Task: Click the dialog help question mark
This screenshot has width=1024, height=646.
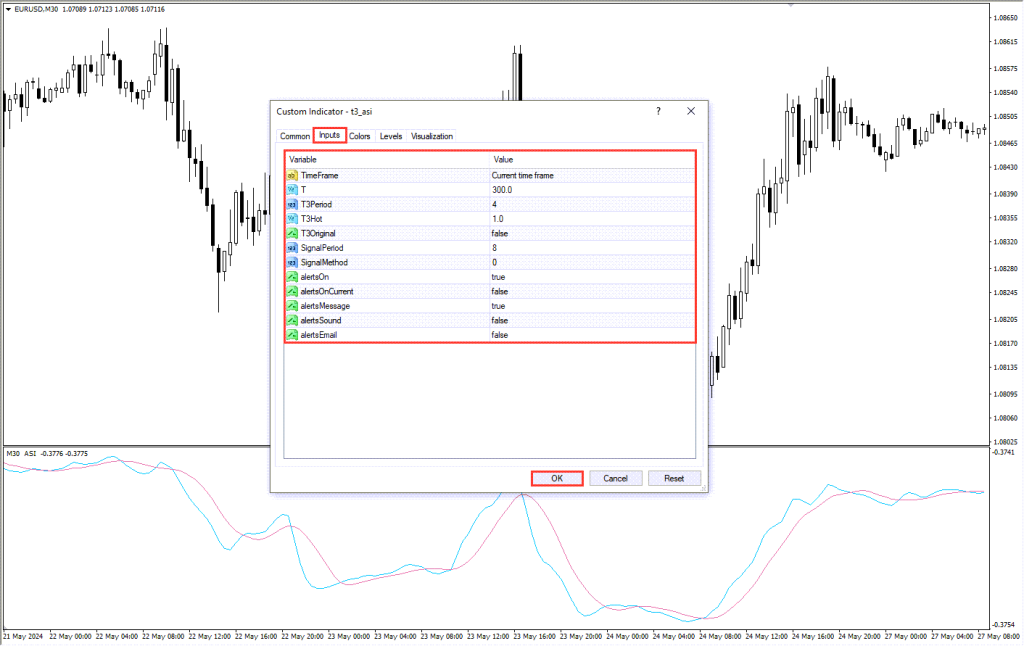Action: [658, 112]
